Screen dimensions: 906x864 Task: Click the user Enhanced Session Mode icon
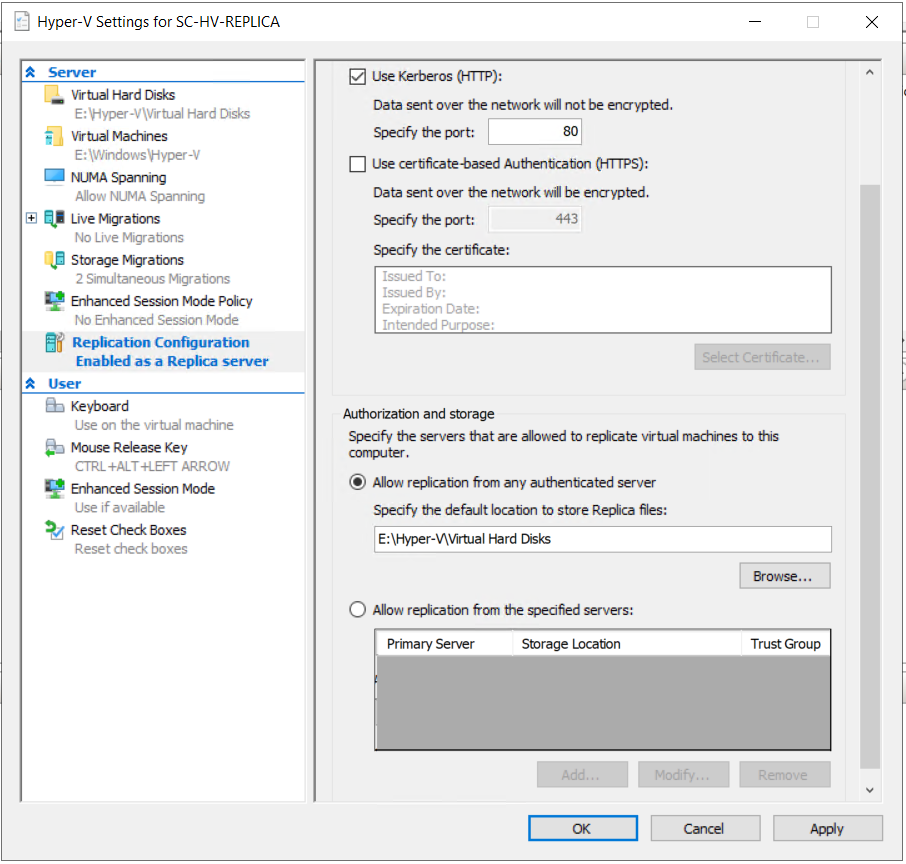tap(54, 489)
